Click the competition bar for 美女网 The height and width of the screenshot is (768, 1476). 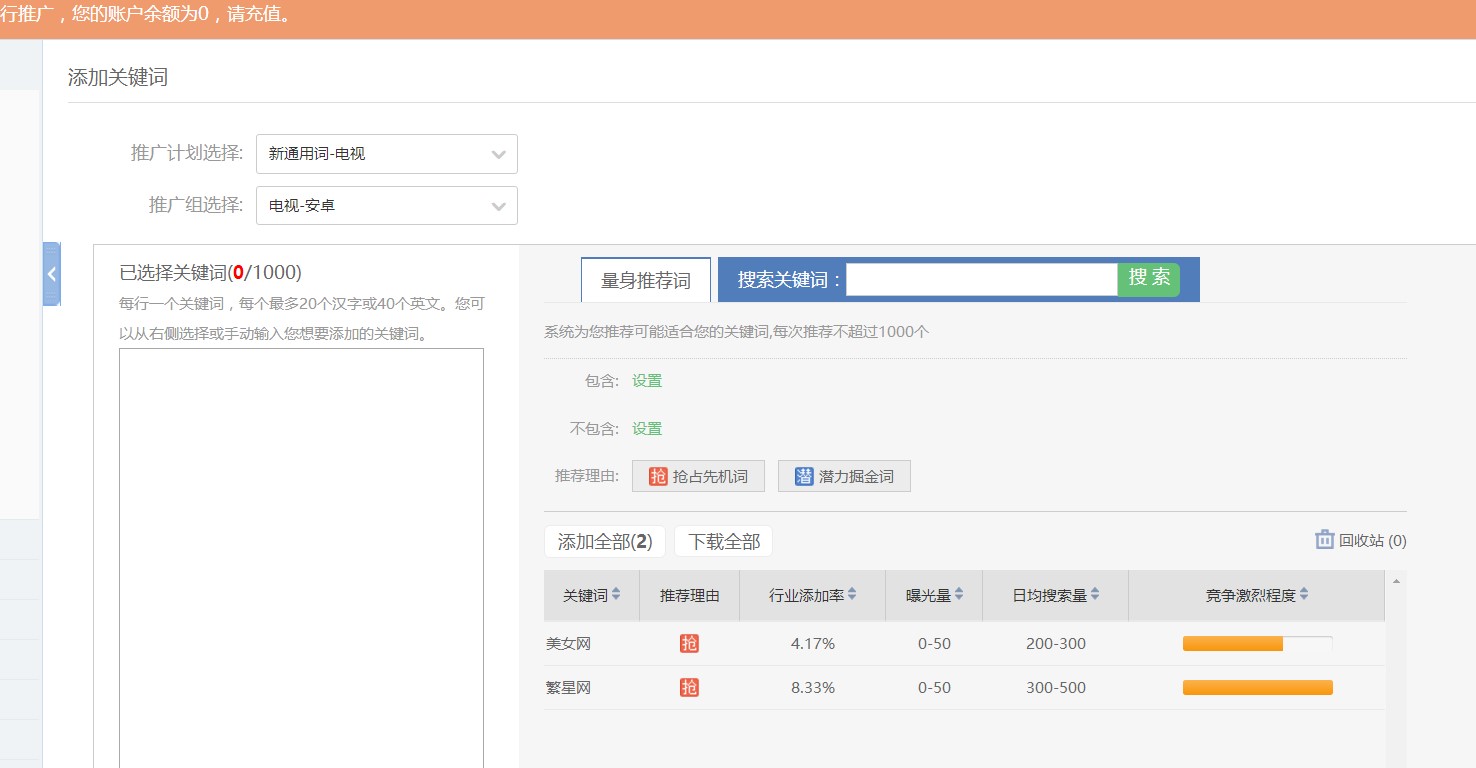[1257, 644]
